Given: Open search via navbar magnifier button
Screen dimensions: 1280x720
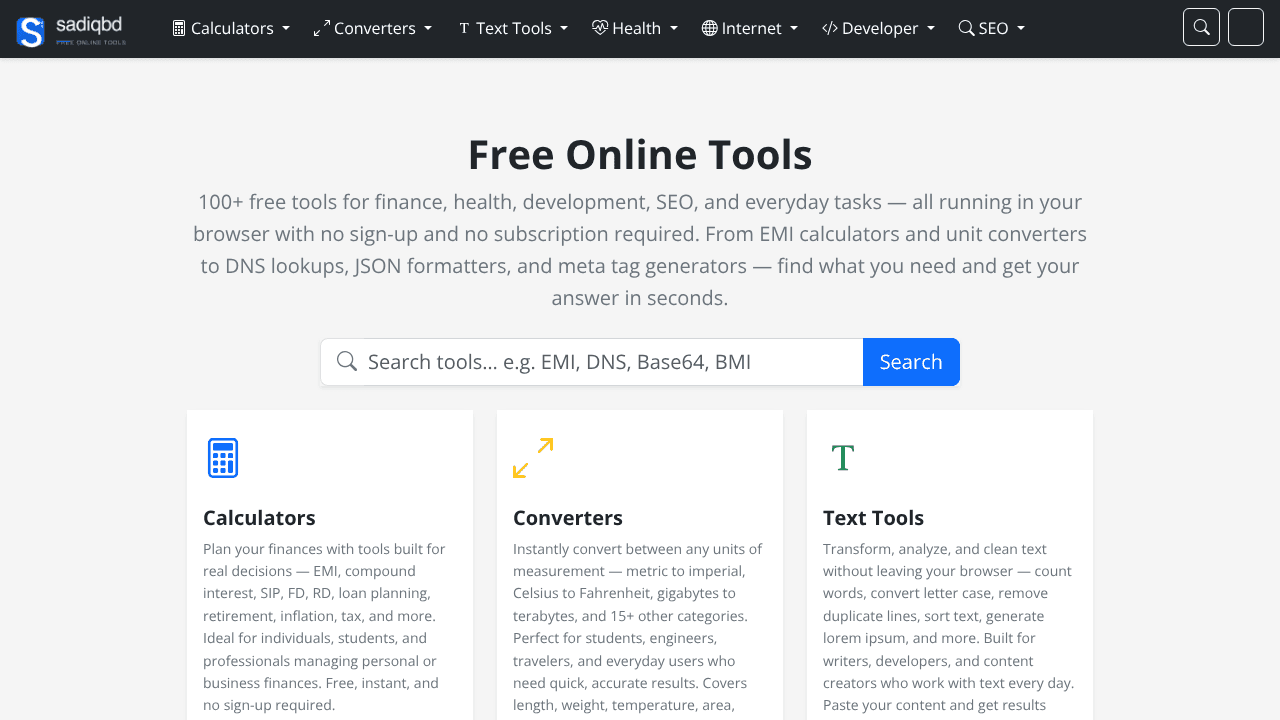Looking at the screenshot, I should 1201,27.
